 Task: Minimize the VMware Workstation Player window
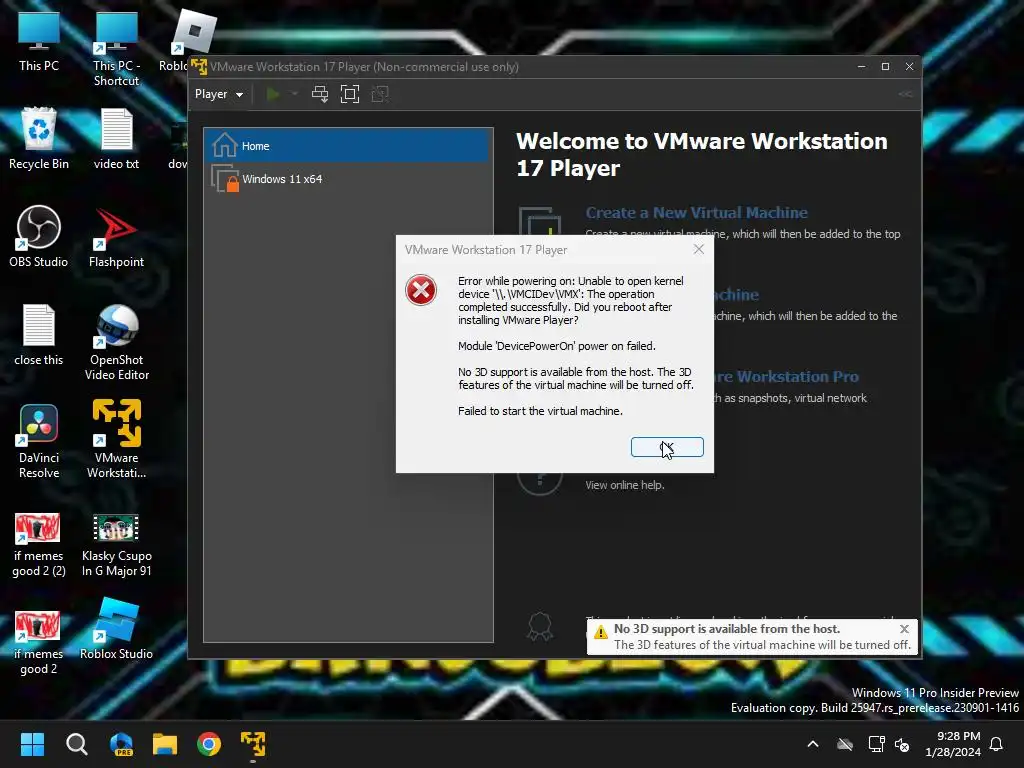[861, 67]
